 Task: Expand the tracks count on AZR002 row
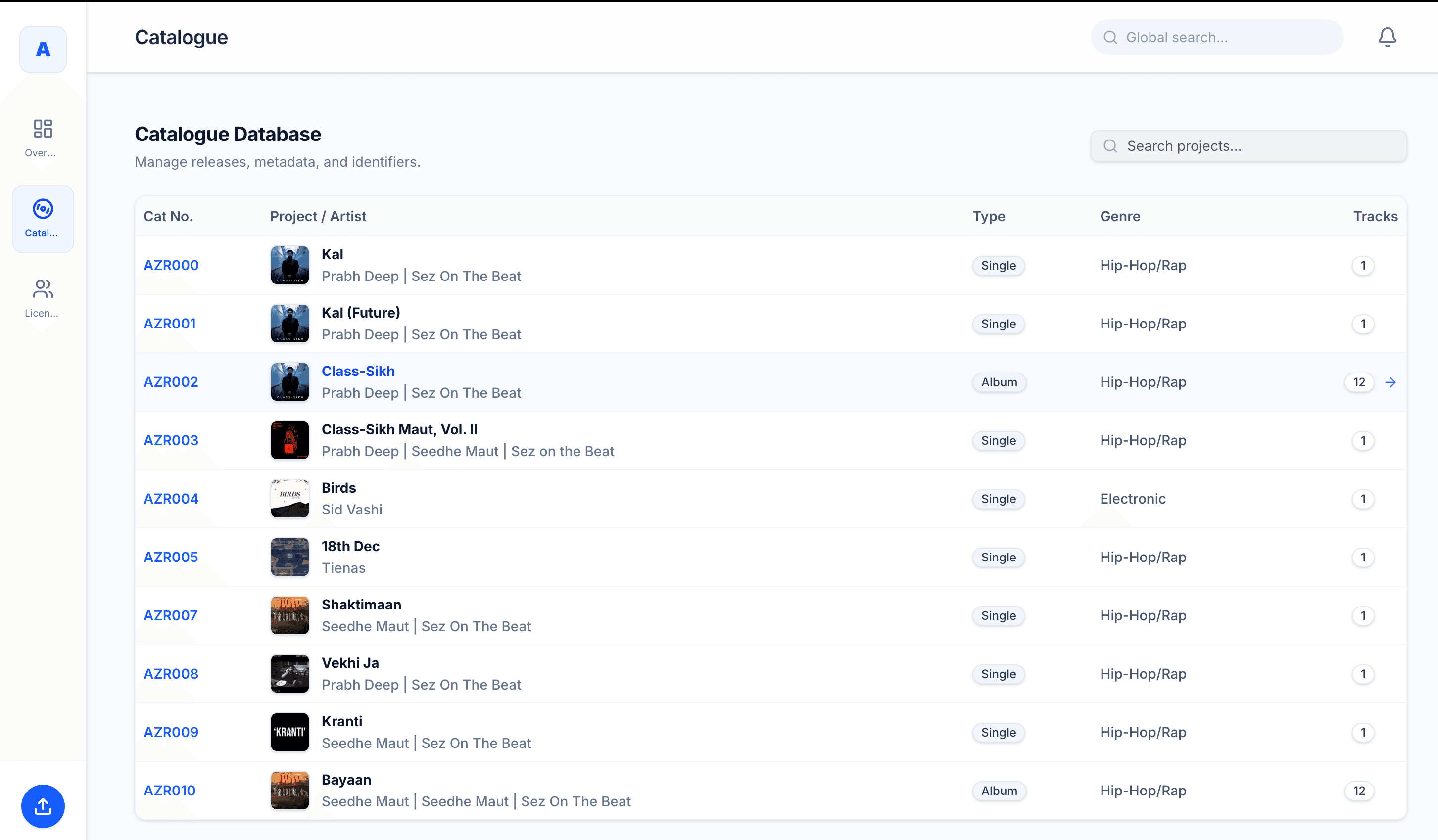[1359, 382]
